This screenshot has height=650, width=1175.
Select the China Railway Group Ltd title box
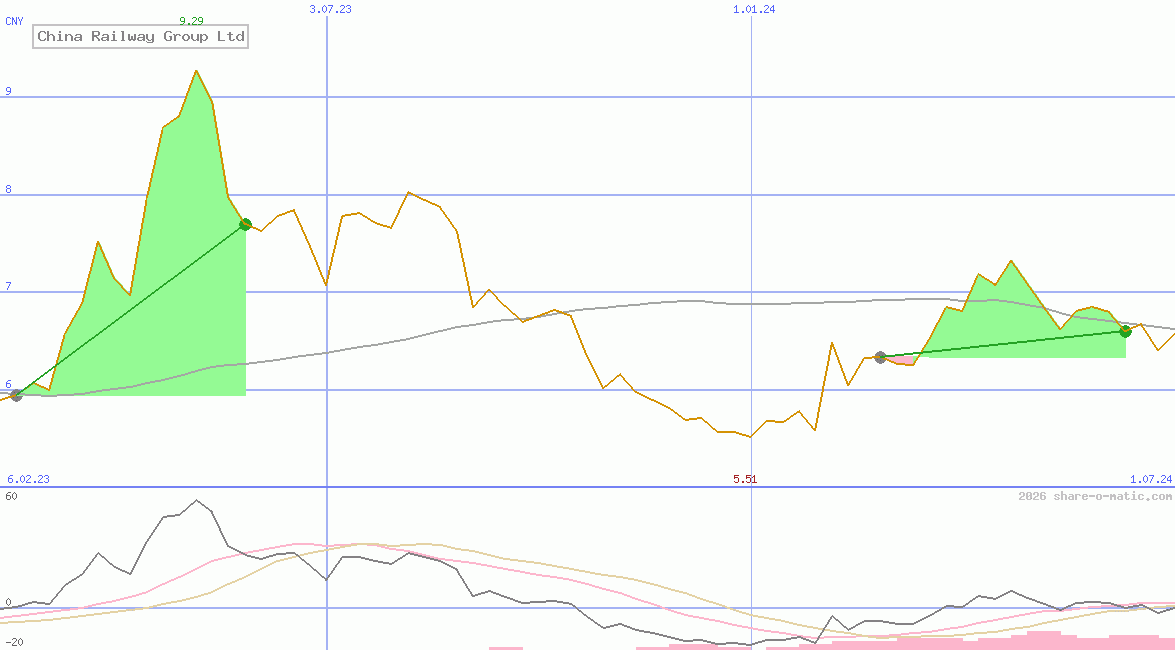[140, 37]
